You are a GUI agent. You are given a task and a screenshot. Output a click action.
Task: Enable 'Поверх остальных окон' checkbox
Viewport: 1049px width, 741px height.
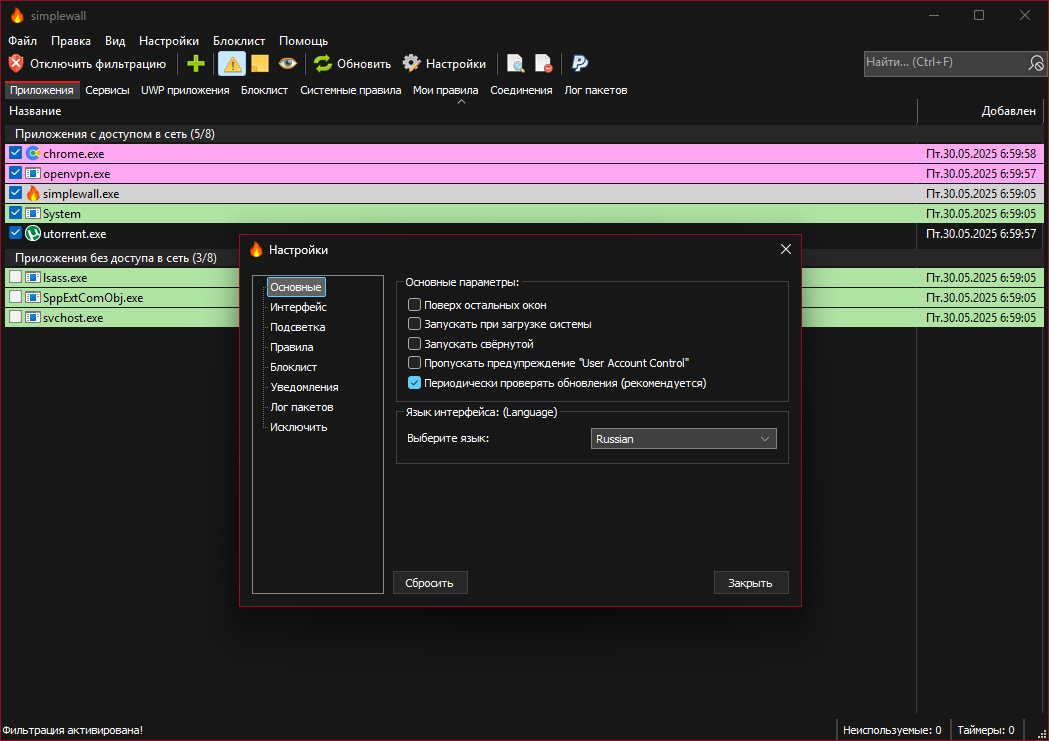414,305
